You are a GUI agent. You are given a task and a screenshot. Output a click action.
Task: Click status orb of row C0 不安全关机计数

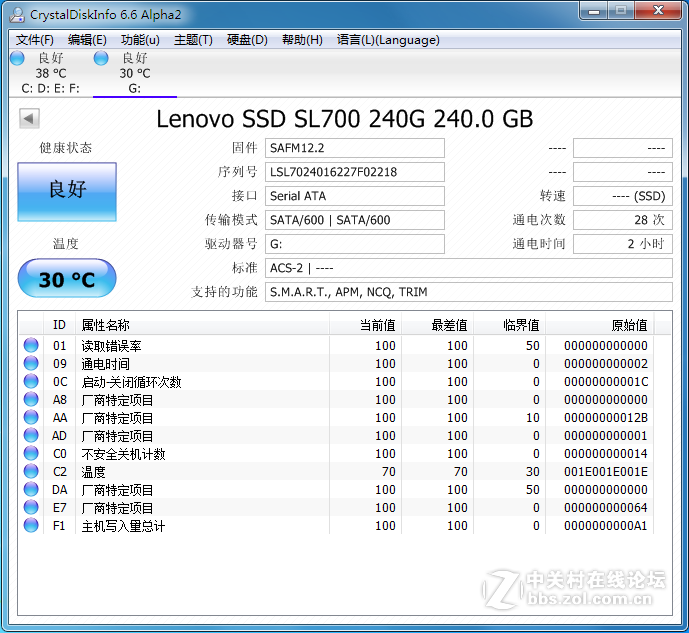coord(31,453)
